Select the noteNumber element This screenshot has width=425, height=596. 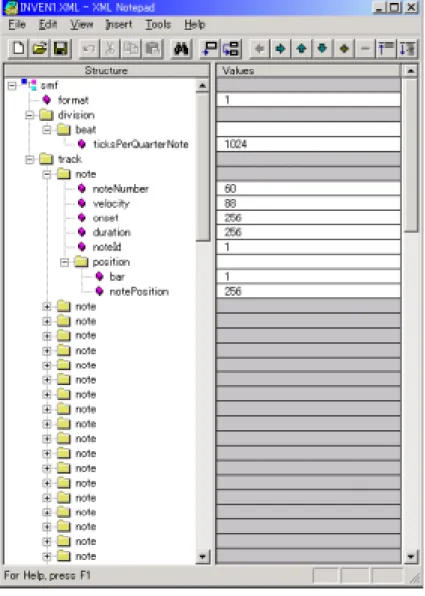[121, 189]
